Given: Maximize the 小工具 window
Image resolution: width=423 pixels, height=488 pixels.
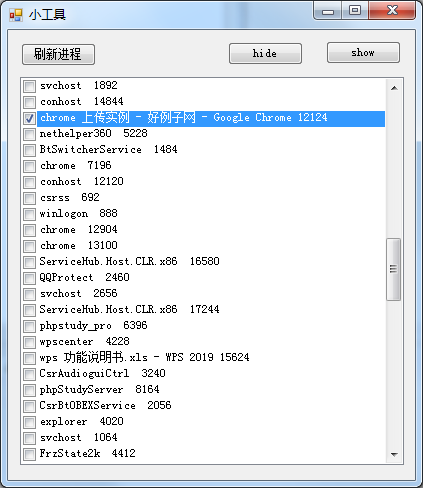Looking at the screenshot, I should click(x=355, y=11).
